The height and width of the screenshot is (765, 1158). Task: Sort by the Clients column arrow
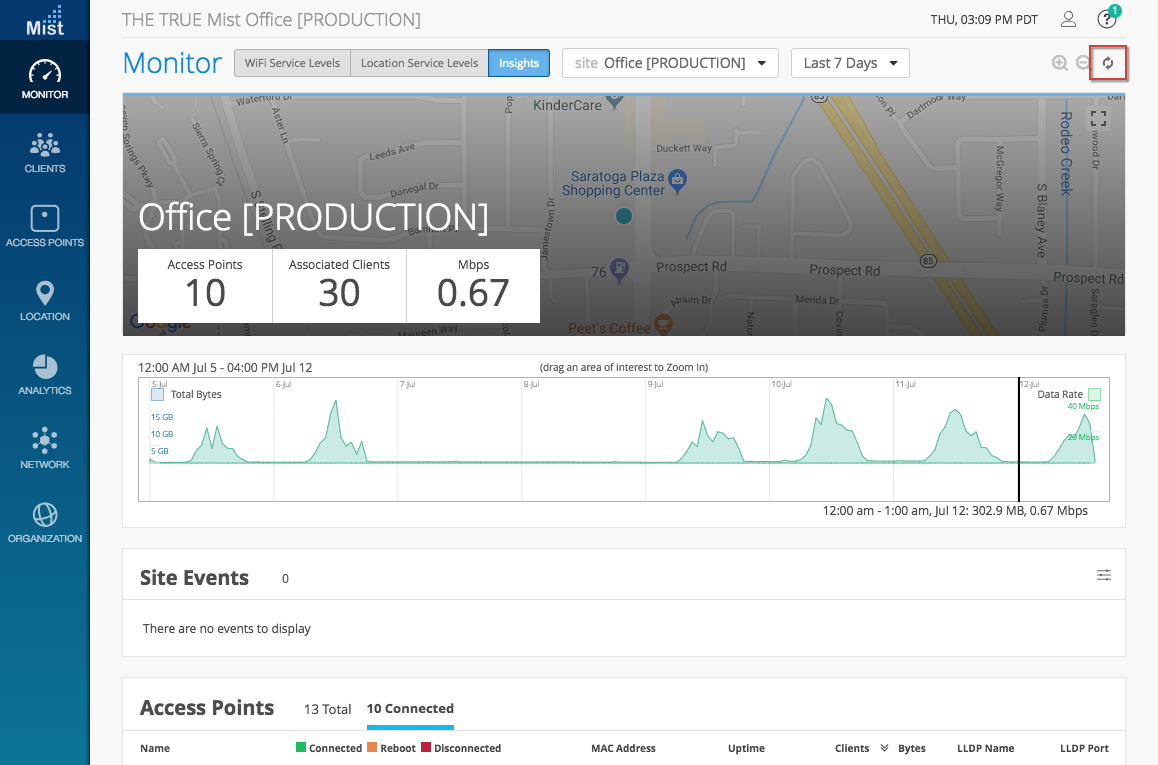(884, 748)
